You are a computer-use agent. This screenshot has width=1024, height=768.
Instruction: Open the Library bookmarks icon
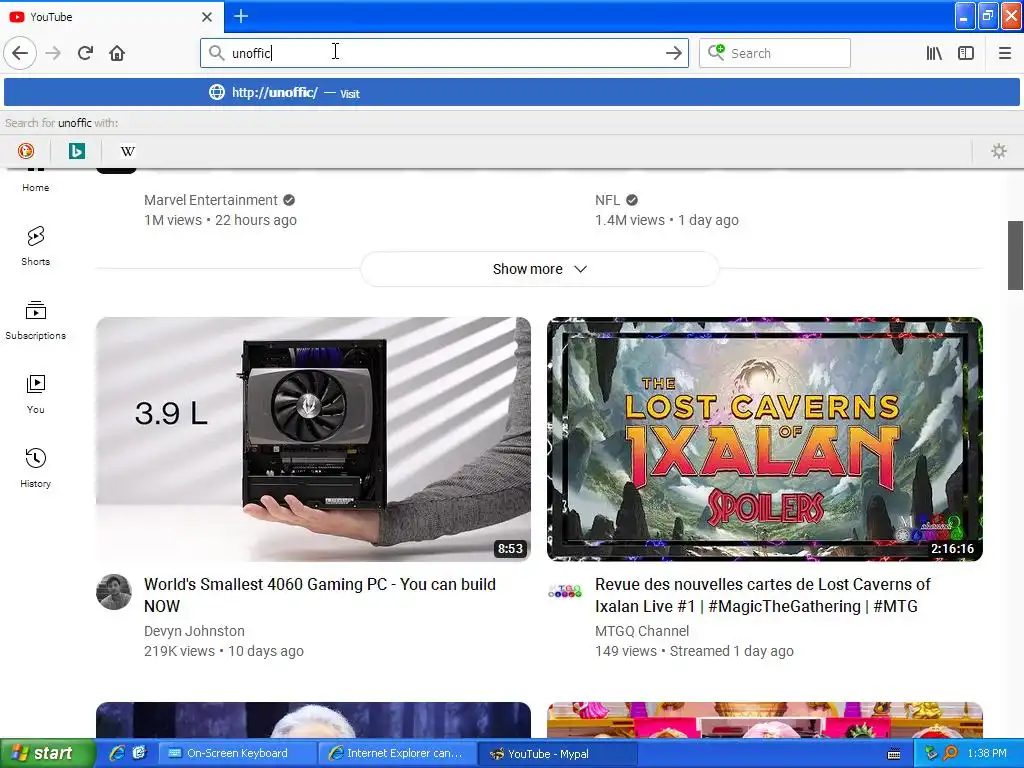click(x=934, y=53)
